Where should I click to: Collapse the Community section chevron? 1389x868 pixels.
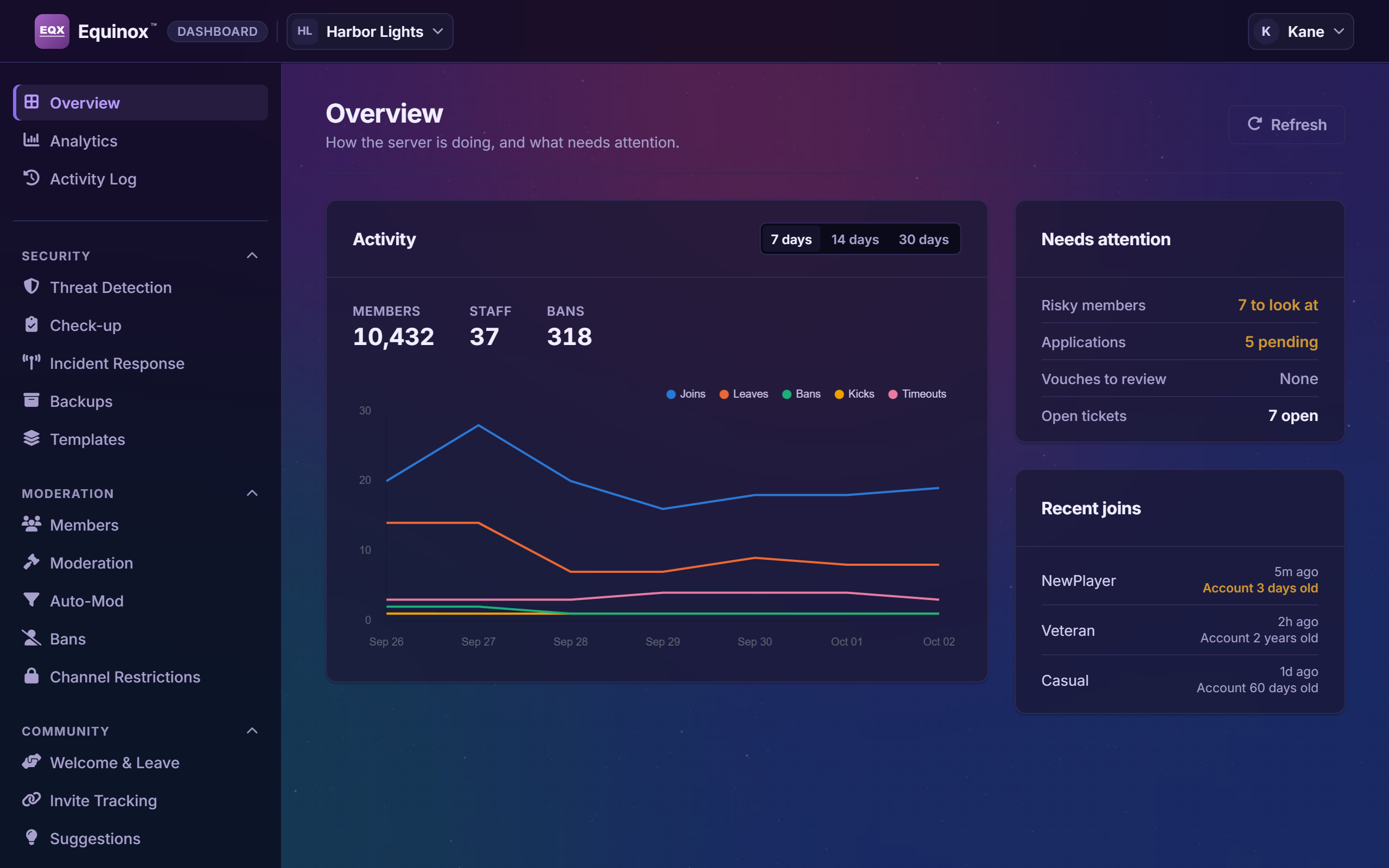(x=252, y=731)
